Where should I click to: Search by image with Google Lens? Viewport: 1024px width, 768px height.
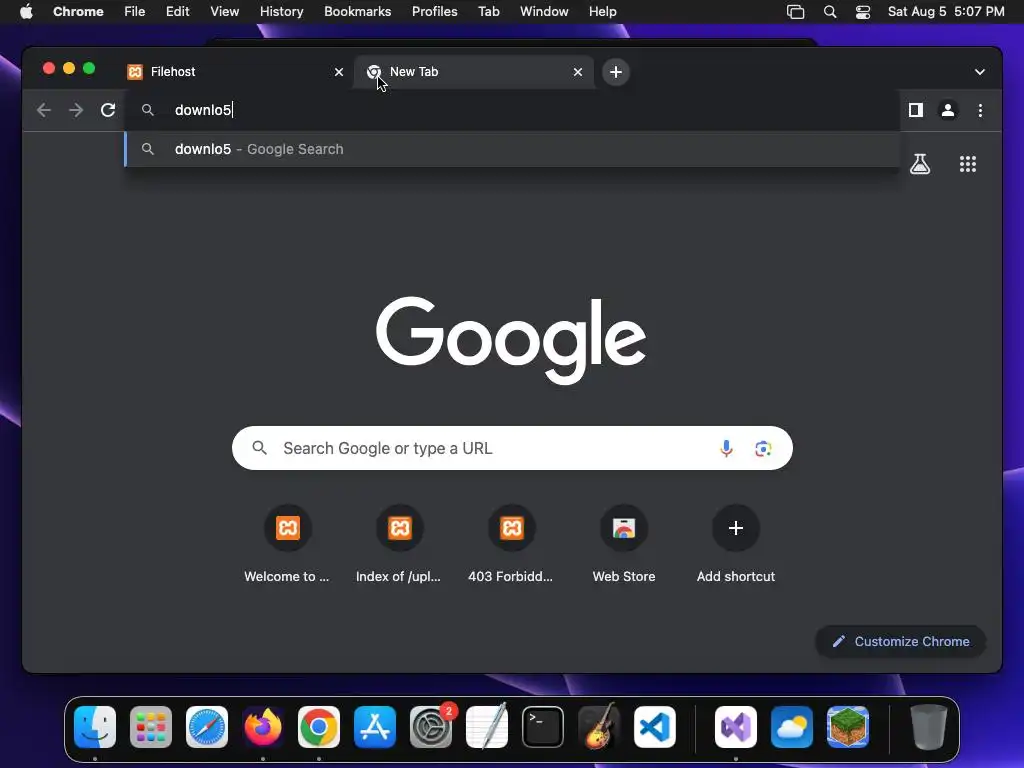coord(763,449)
